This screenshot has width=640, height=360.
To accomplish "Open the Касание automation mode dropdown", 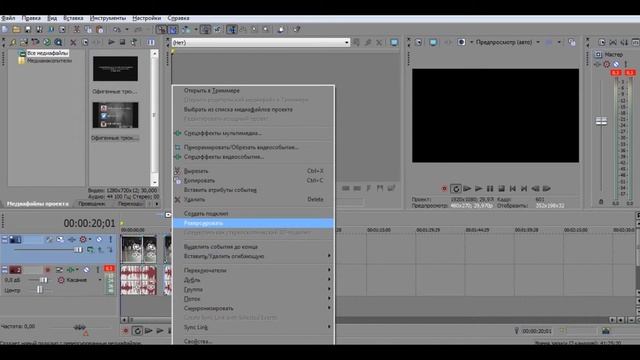I will point(100,280).
